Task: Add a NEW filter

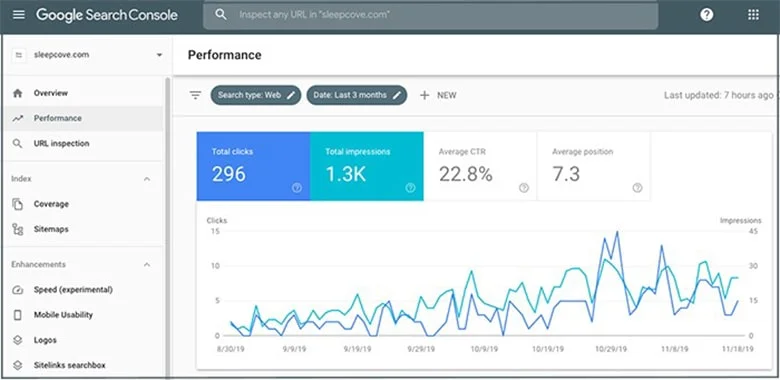Action: click(438, 95)
